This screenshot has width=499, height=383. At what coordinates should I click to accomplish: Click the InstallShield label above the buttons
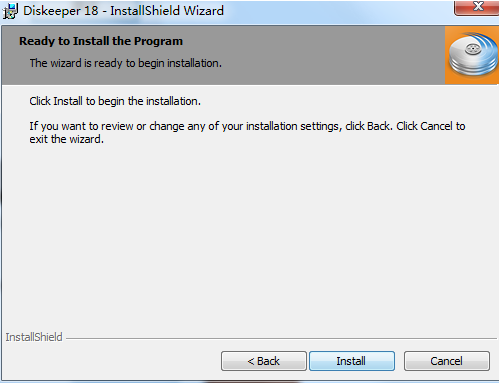(x=34, y=337)
